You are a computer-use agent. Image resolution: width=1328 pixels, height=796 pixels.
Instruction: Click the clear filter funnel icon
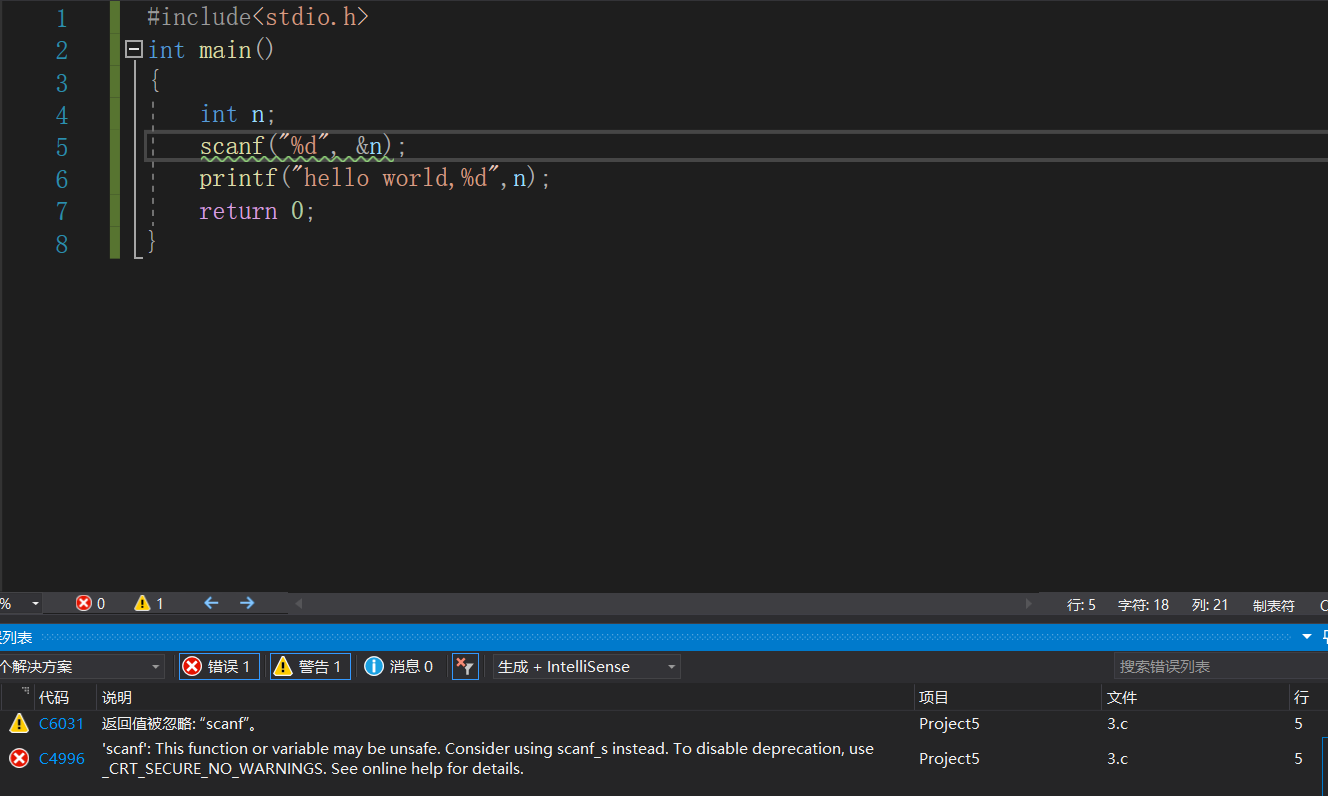tap(465, 666)
